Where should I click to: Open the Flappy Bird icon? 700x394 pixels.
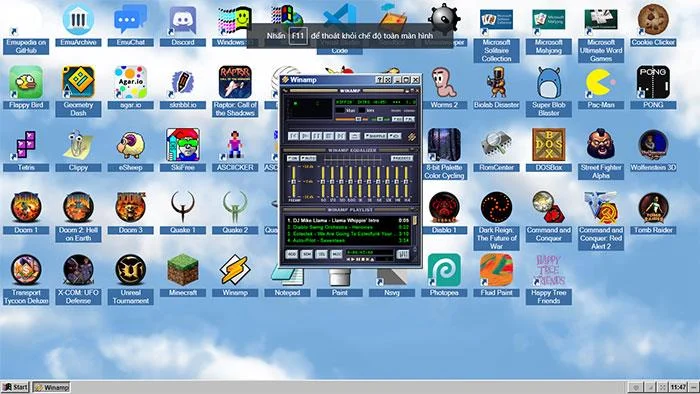(26, 88)
